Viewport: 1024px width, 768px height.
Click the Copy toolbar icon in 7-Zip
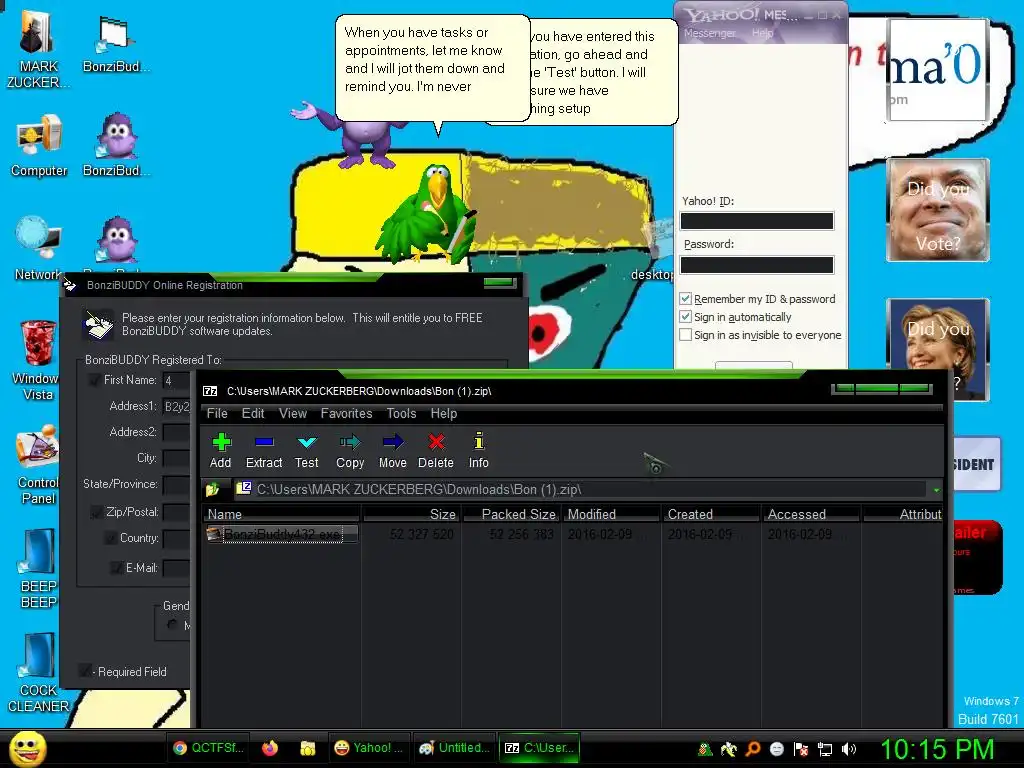click(350, 451)
